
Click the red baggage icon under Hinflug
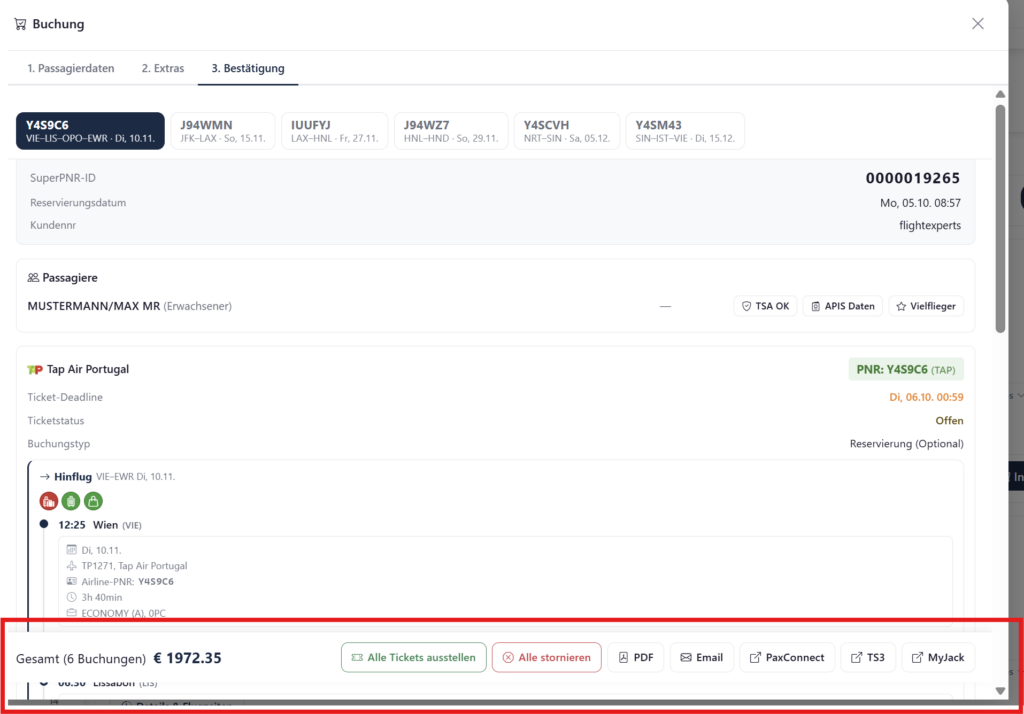click(x=48, y=501)
